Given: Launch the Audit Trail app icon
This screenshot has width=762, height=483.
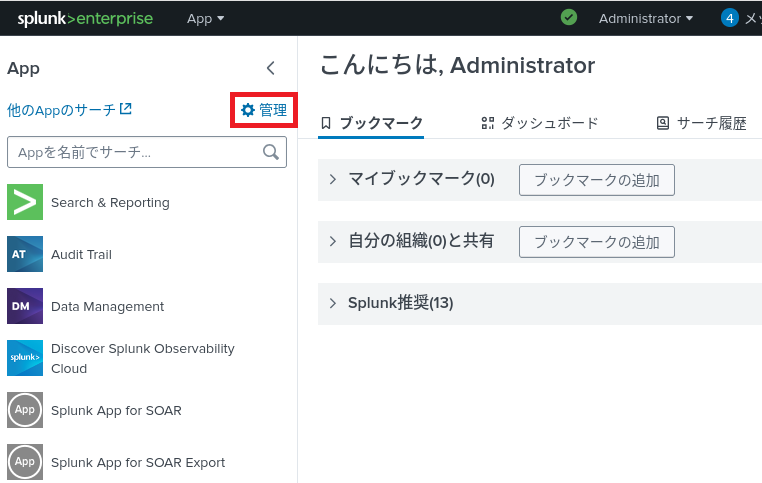Looking at the screenshot, I should point(25,254).
